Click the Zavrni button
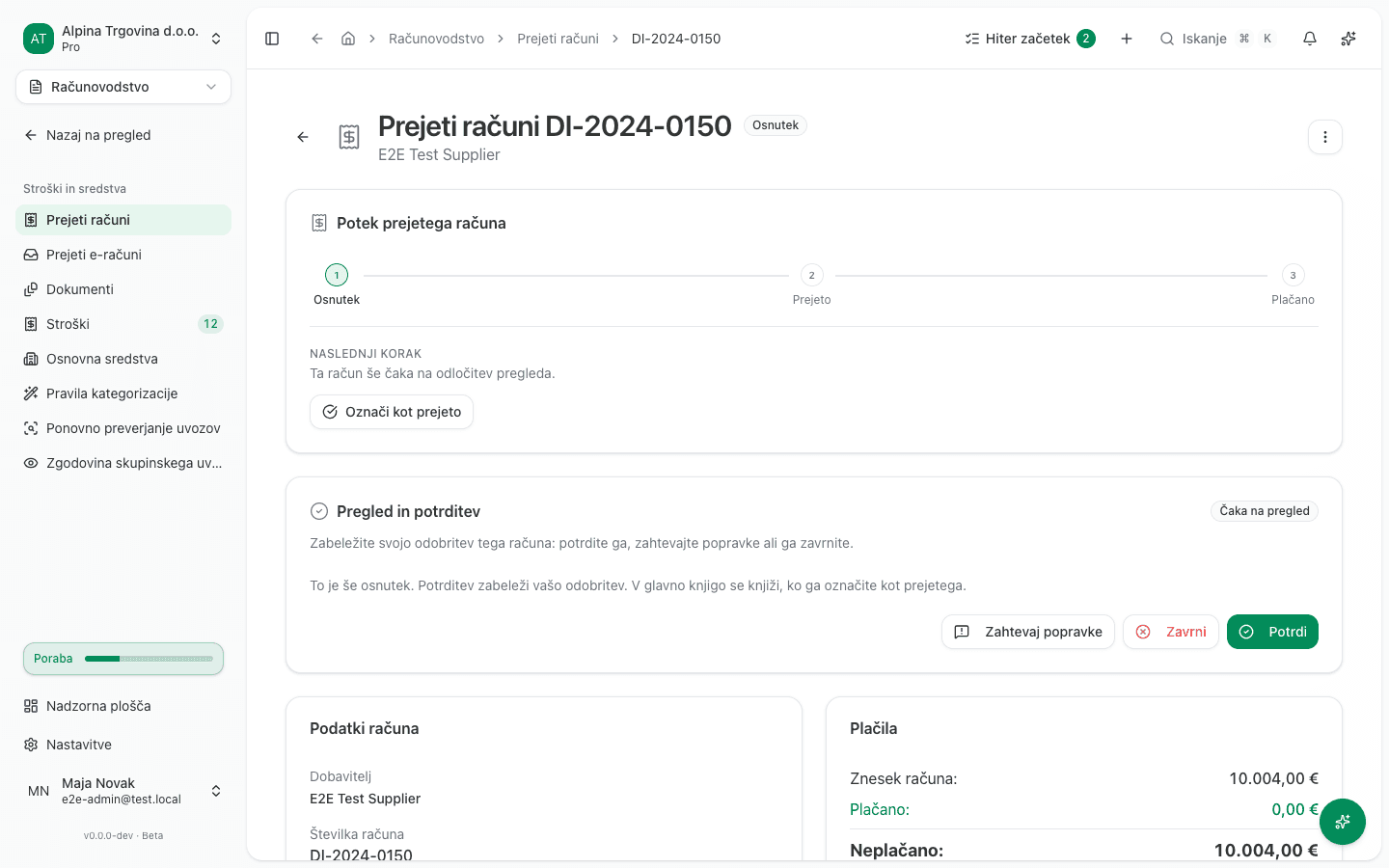1389x868 pixels. pos(1171,632)
